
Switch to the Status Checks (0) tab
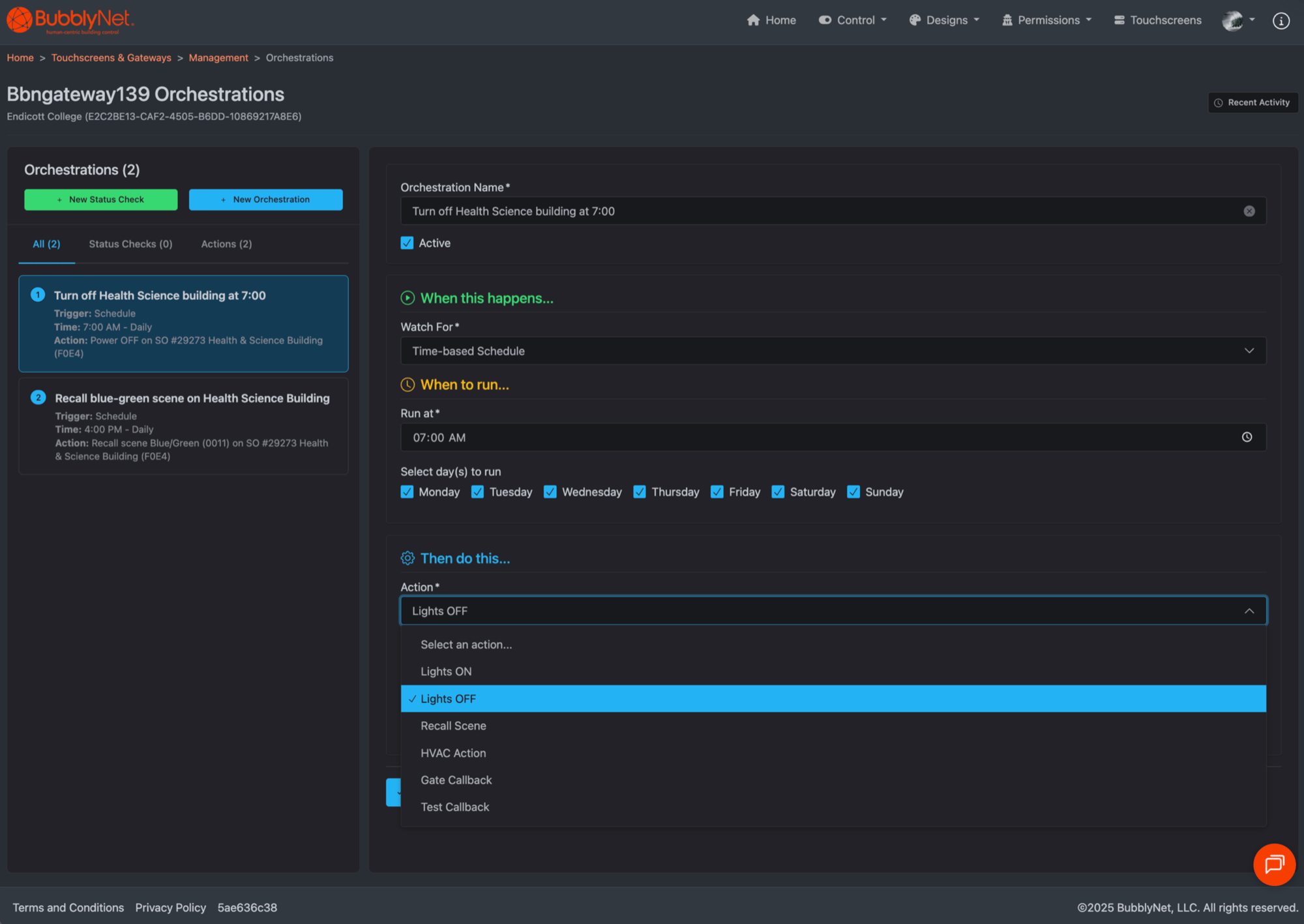[x=130, y=244]
